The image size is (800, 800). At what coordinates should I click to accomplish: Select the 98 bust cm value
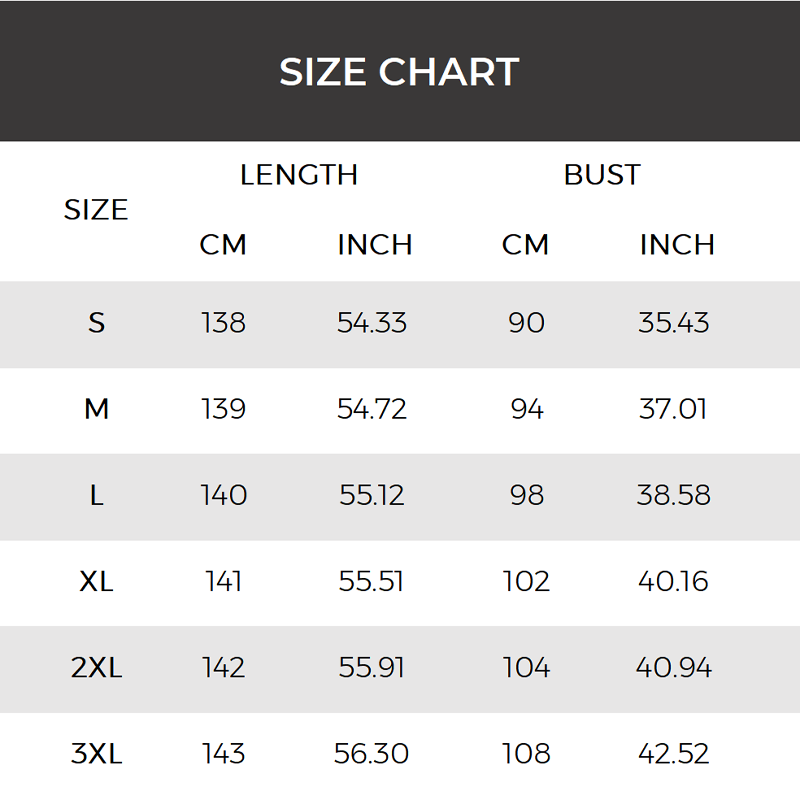click(526, 495)
